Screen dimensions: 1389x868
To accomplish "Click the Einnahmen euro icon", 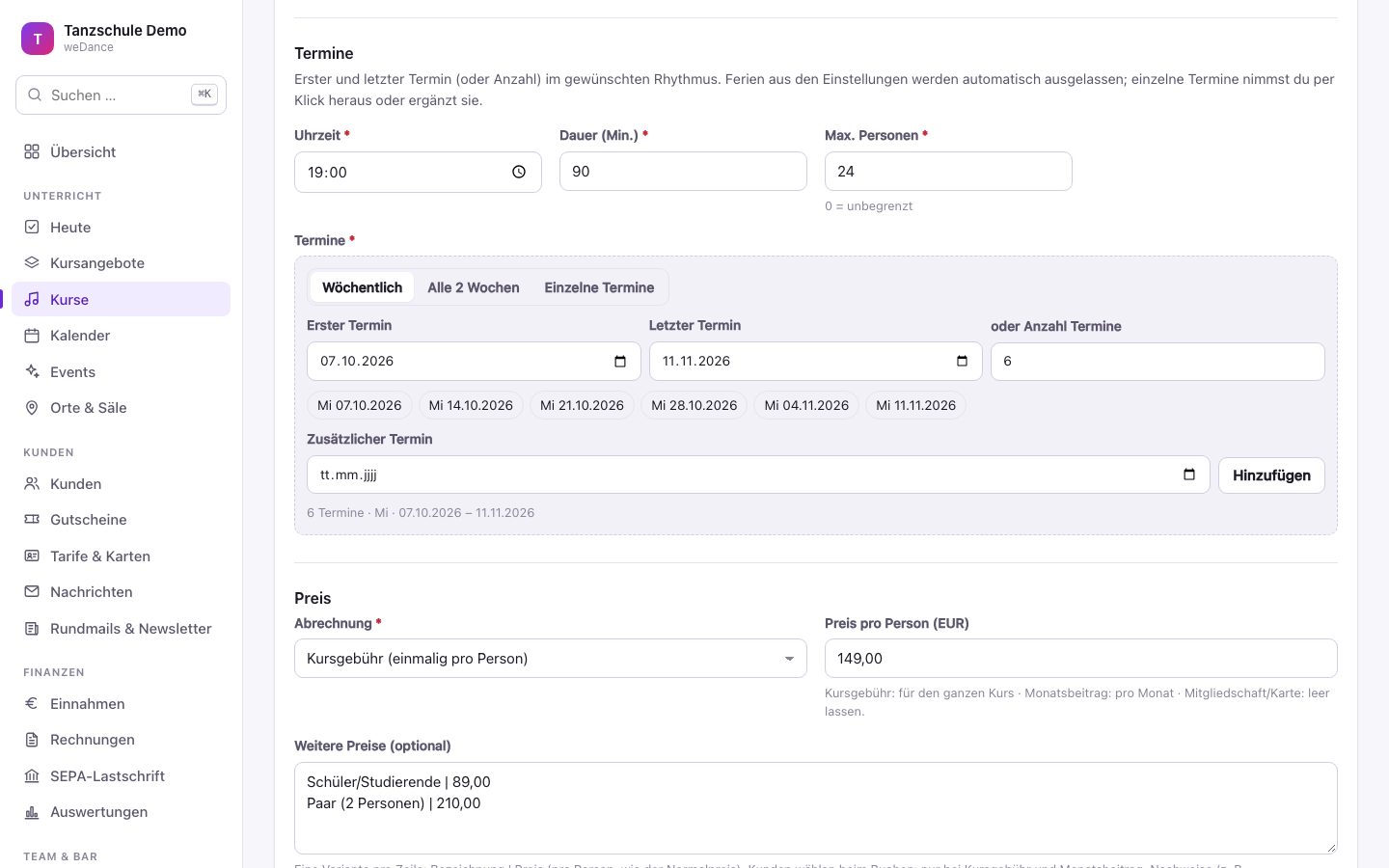I will click(32, 703).
